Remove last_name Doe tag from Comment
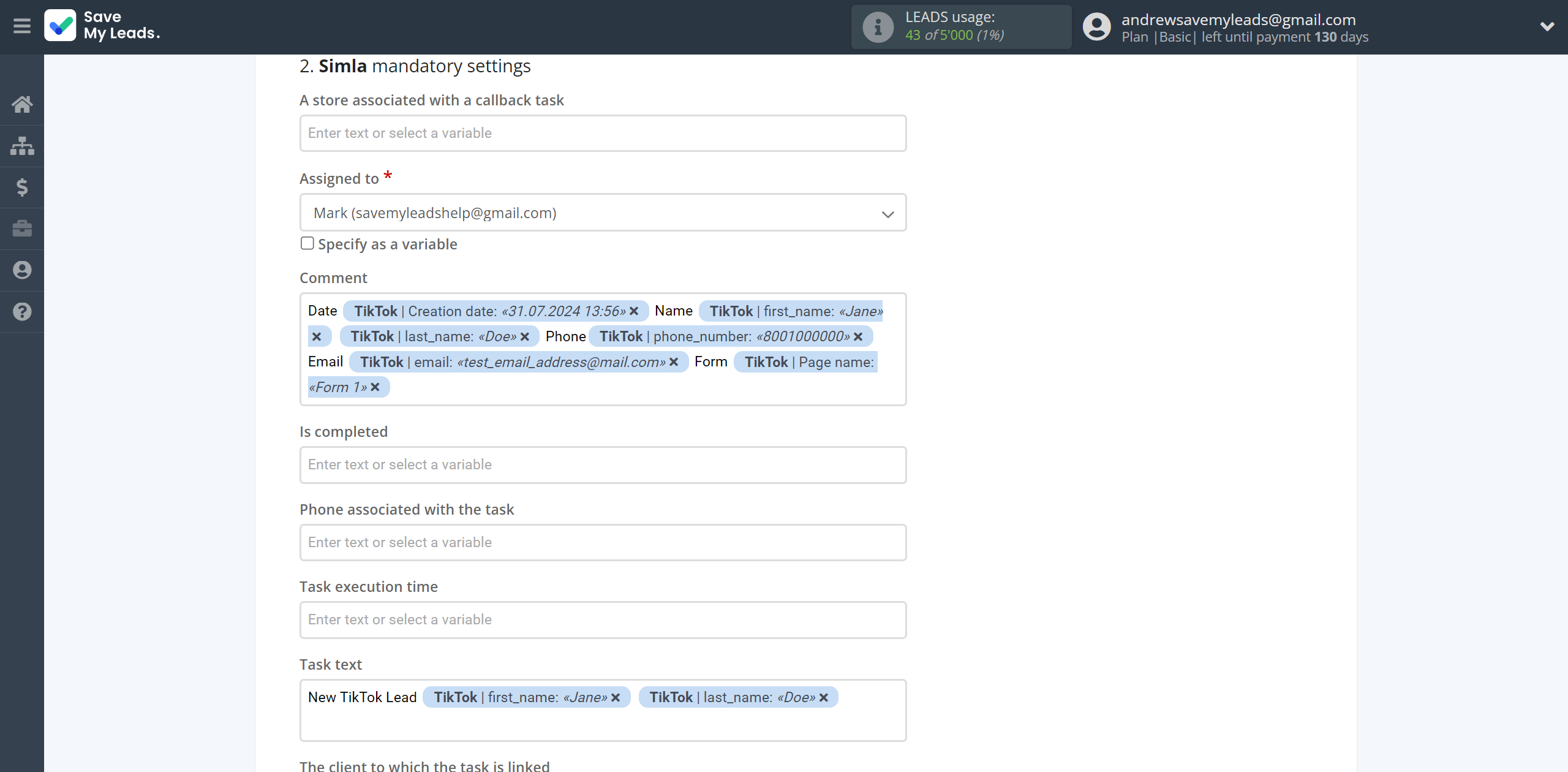The width and height of the screenshot is (1568, 772). point(525,336)
